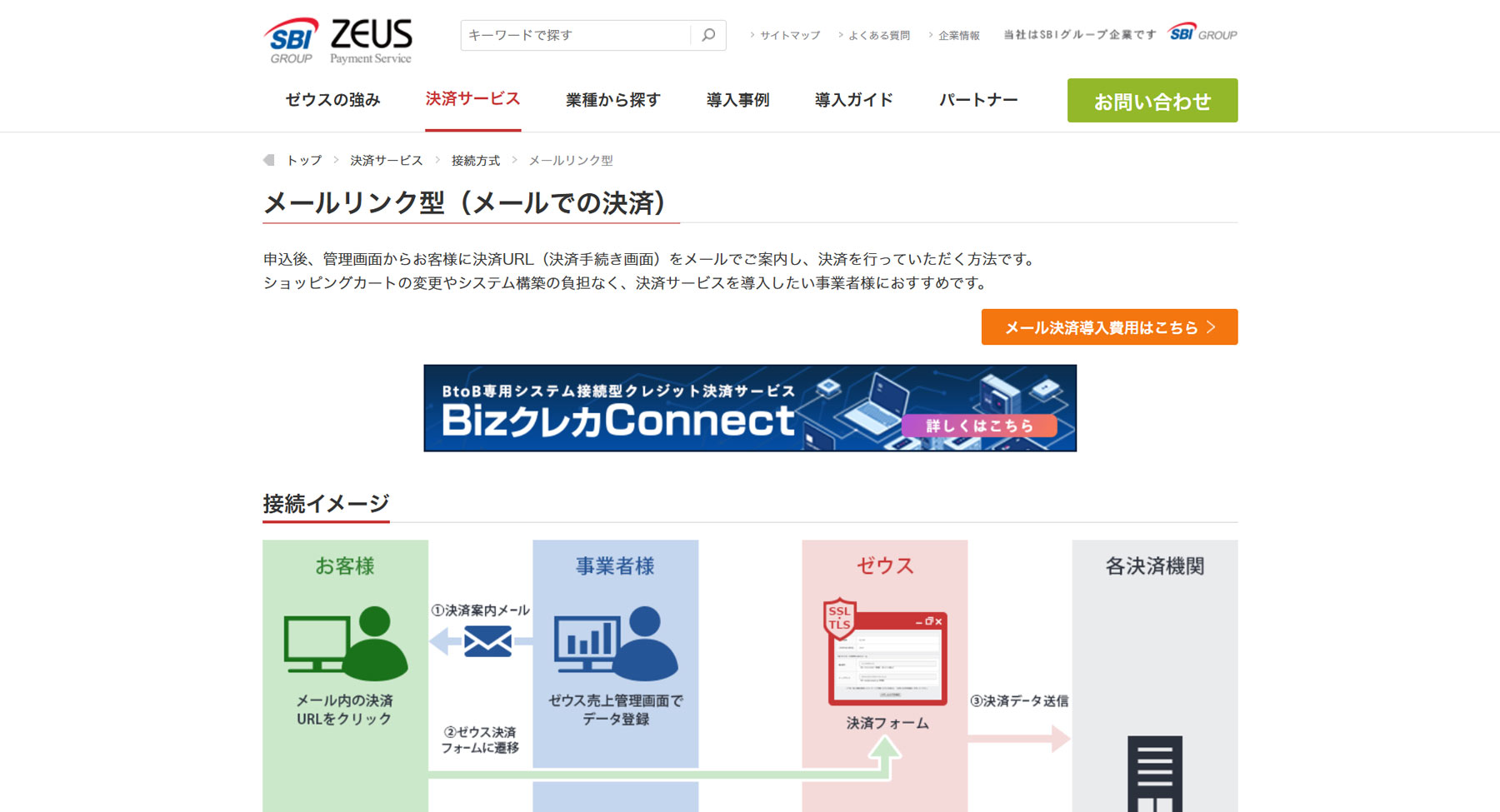The height and width of the screenshot is (812, 1500).
Task: Click the SBI GROUP logo at top right
Action: click(1202, 33)
